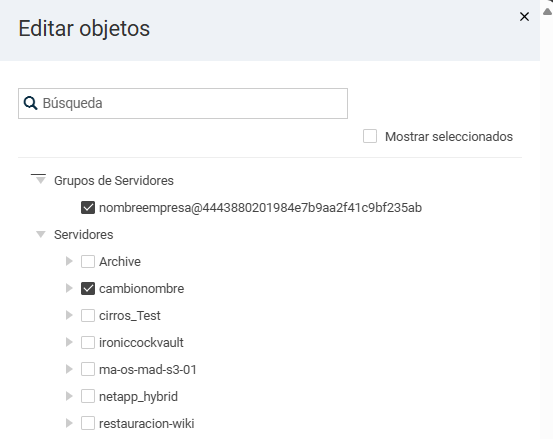
Task: Focus the Búsqueda search field
Action: tap(183, 103)
